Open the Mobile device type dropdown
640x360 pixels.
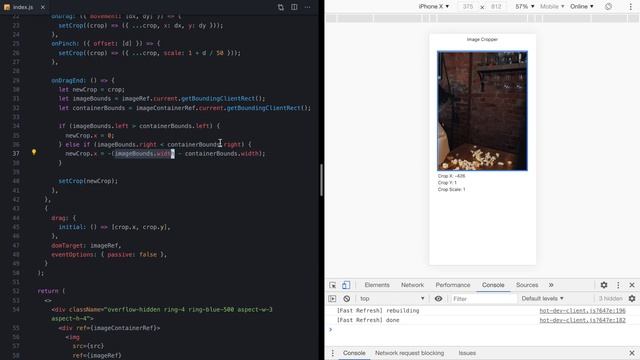pos(552,7)
